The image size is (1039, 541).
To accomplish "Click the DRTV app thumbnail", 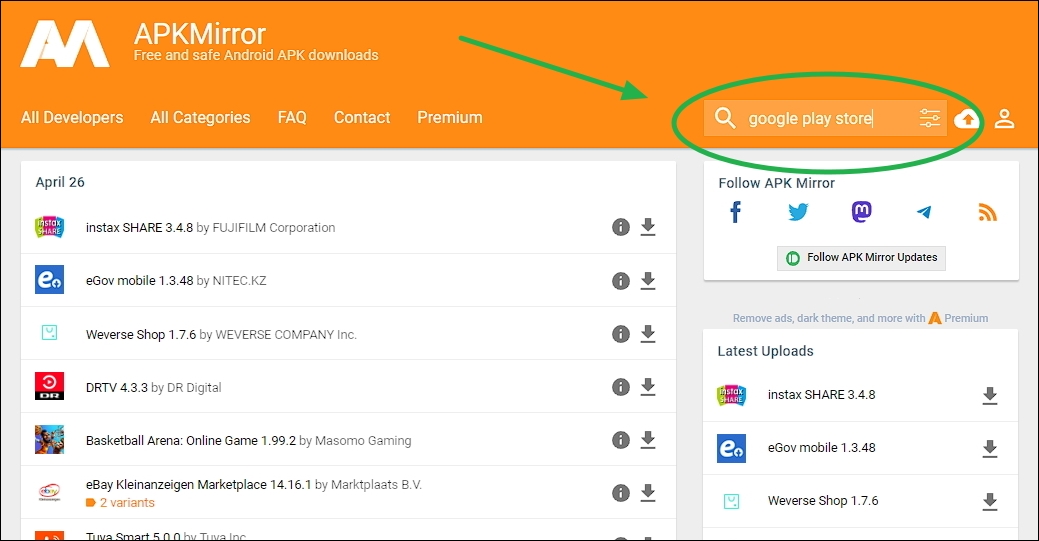I will [x=50, y=386].
